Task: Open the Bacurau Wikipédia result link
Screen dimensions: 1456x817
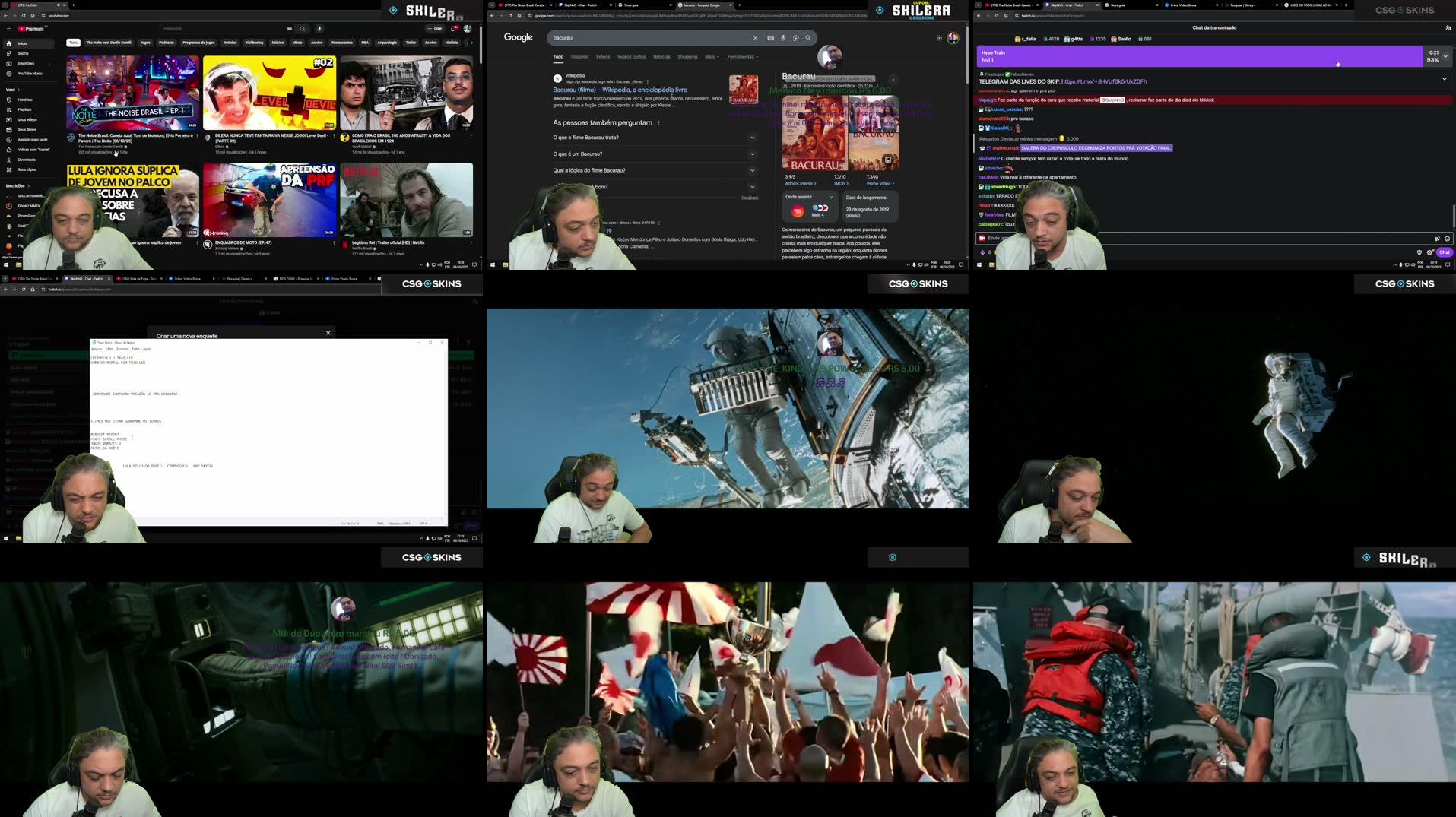Action: [620, 90]
